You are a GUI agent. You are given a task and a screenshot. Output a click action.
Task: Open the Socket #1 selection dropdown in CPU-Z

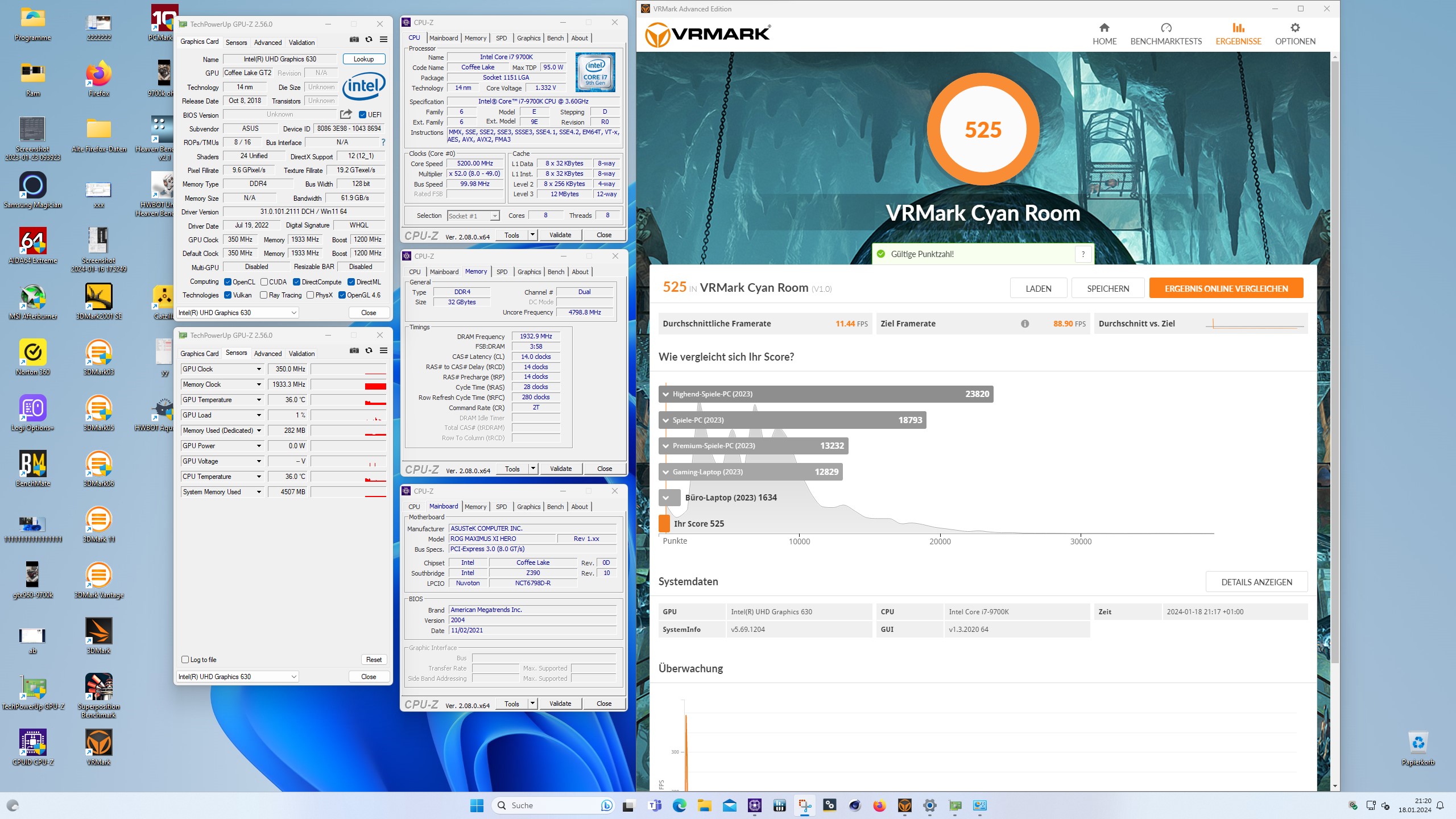[473, 216]
